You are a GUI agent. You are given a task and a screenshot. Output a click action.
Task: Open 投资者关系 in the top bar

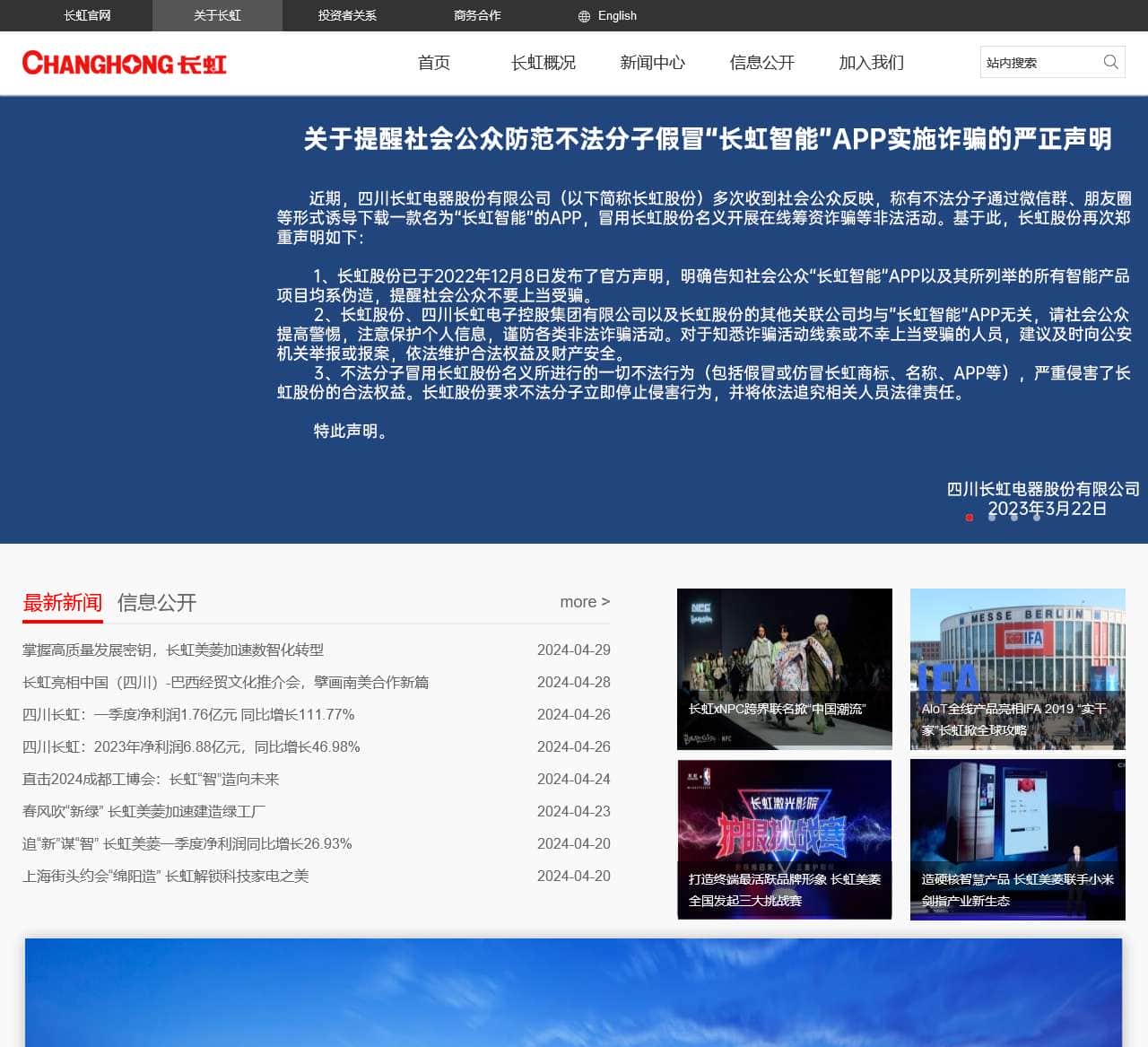(347, 15)
